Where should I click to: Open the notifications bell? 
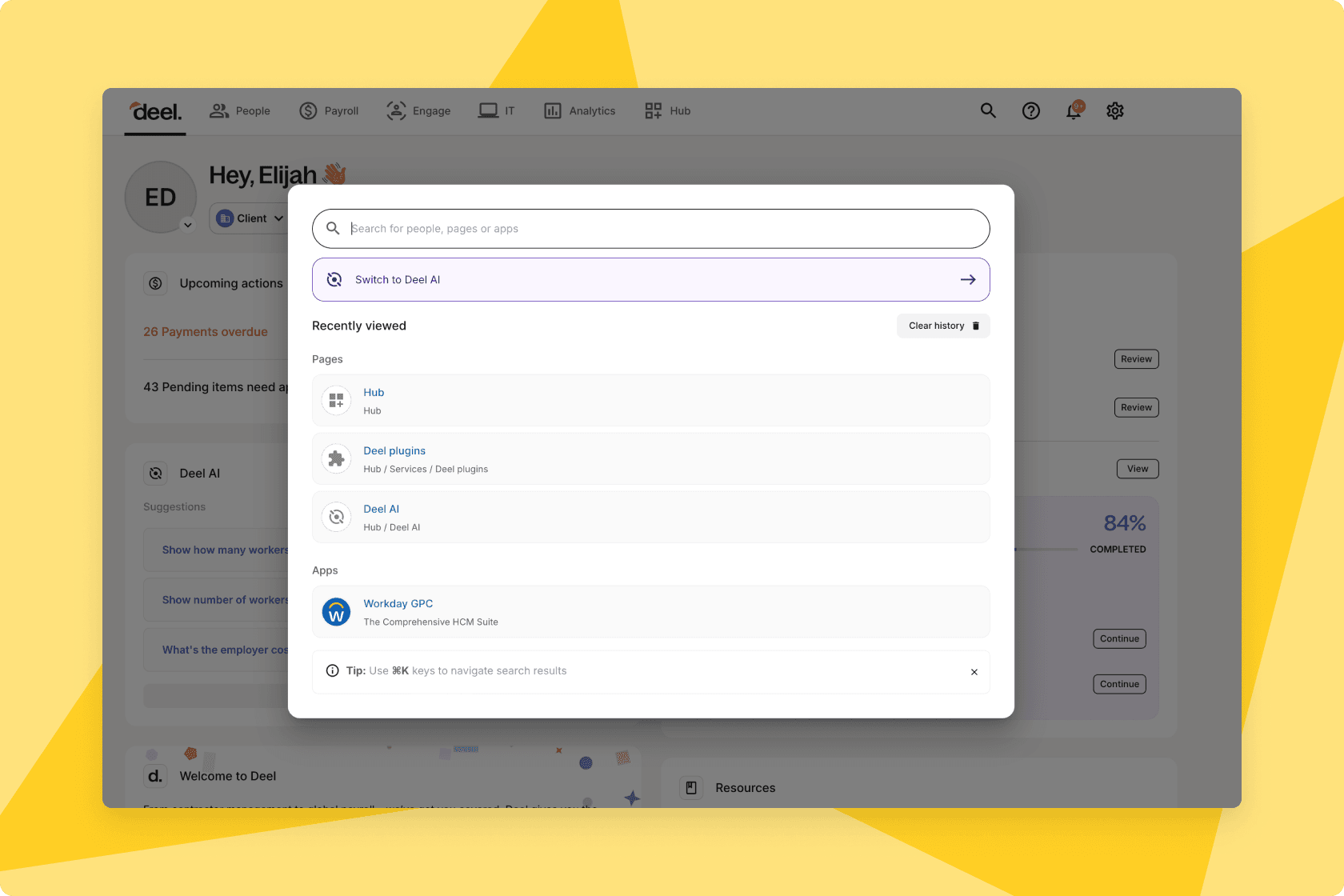point(1074,111)
